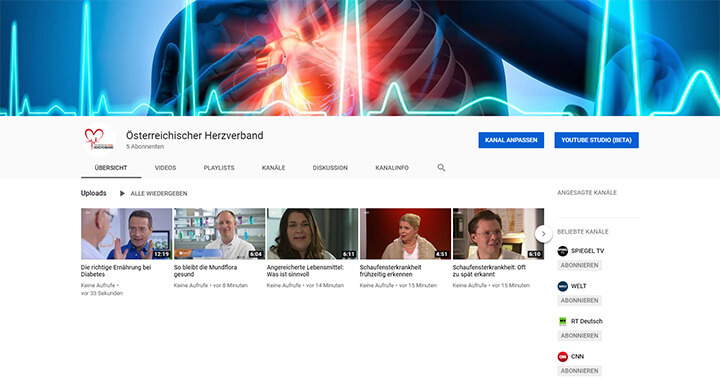Switch to the Videos tab
720x379 pixels.
[x=165, y=168]
